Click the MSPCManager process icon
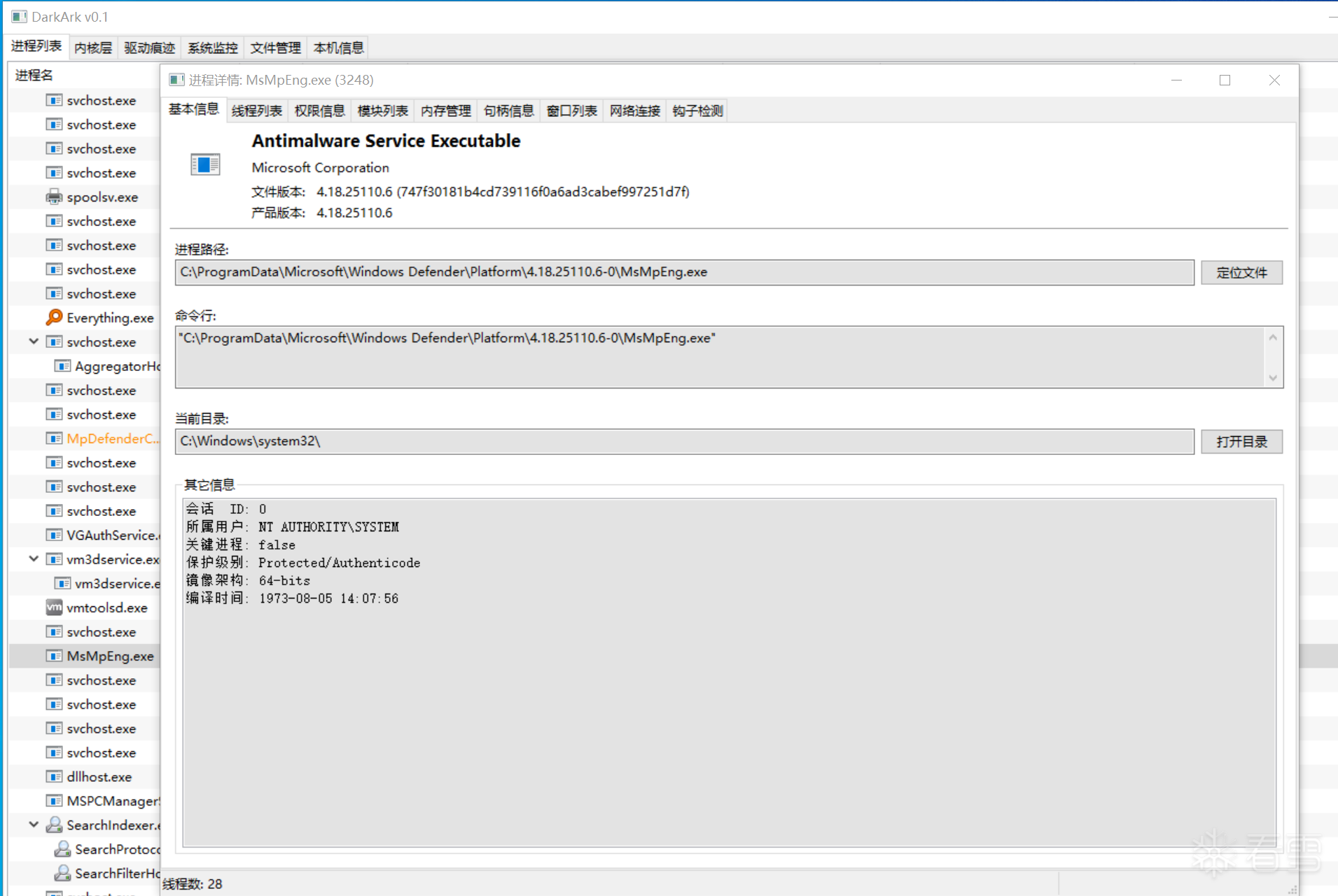The image size is (1338, 896). [54, 801]
